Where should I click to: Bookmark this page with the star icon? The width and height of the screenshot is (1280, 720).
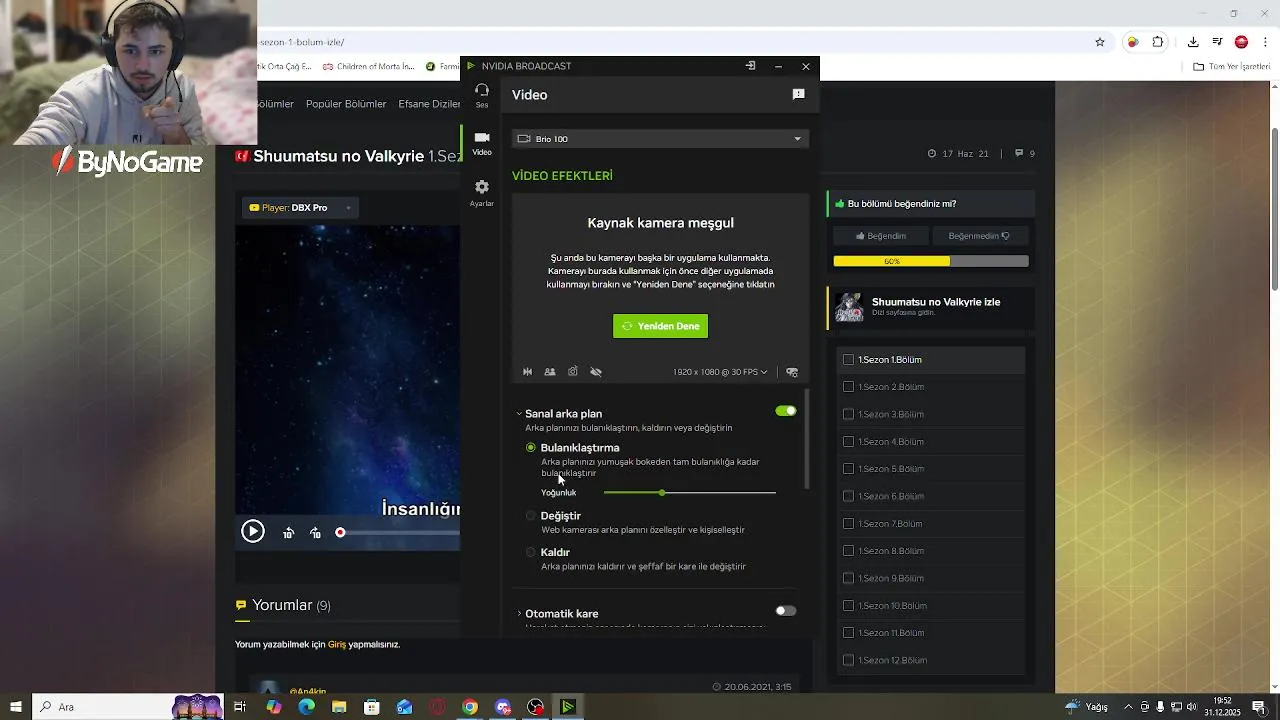tap(1100, 42)
